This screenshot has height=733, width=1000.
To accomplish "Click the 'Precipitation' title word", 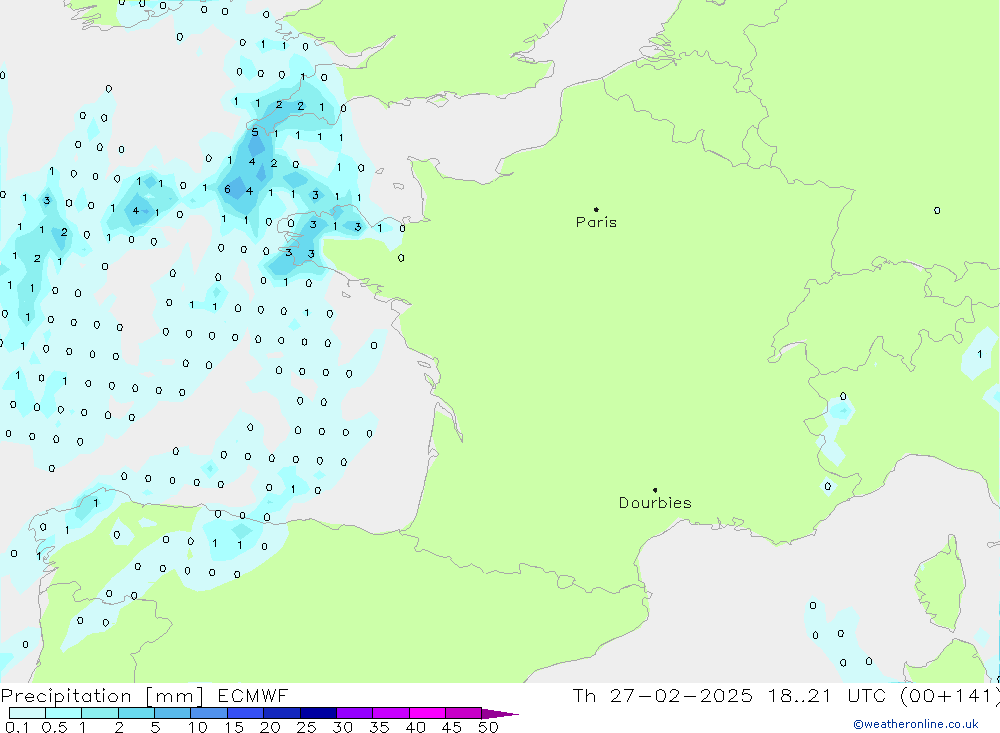I will [66, 696].
